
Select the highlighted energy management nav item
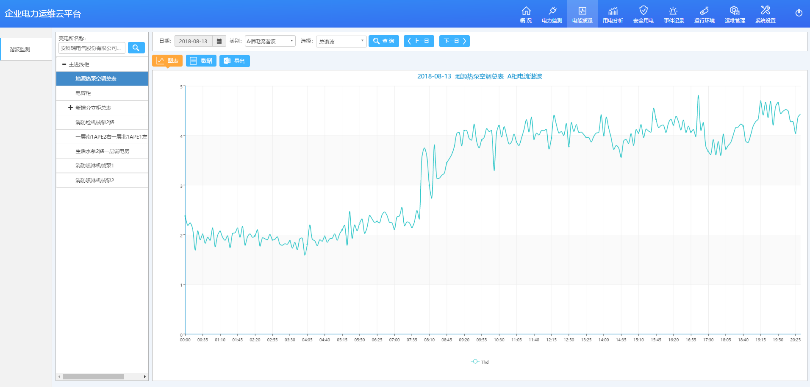tap(582, 14)
